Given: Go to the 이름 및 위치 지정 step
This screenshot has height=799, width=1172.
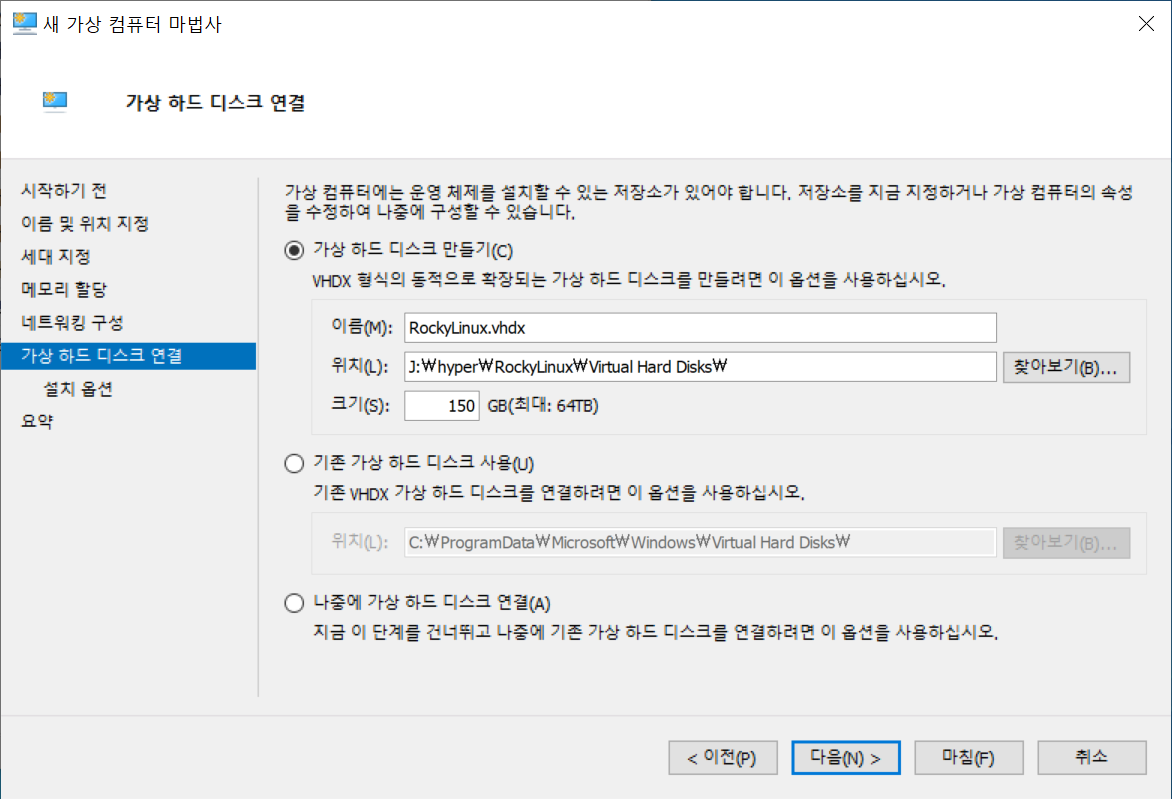Looking at the screenshot, I should [85, 223].
